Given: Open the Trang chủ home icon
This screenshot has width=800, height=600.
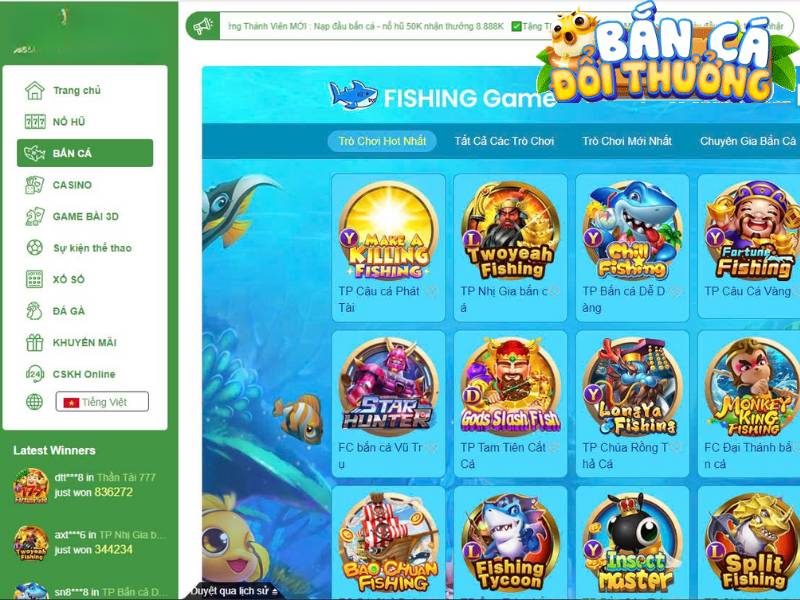Looking at the screenshot, I should click(35, 90).
